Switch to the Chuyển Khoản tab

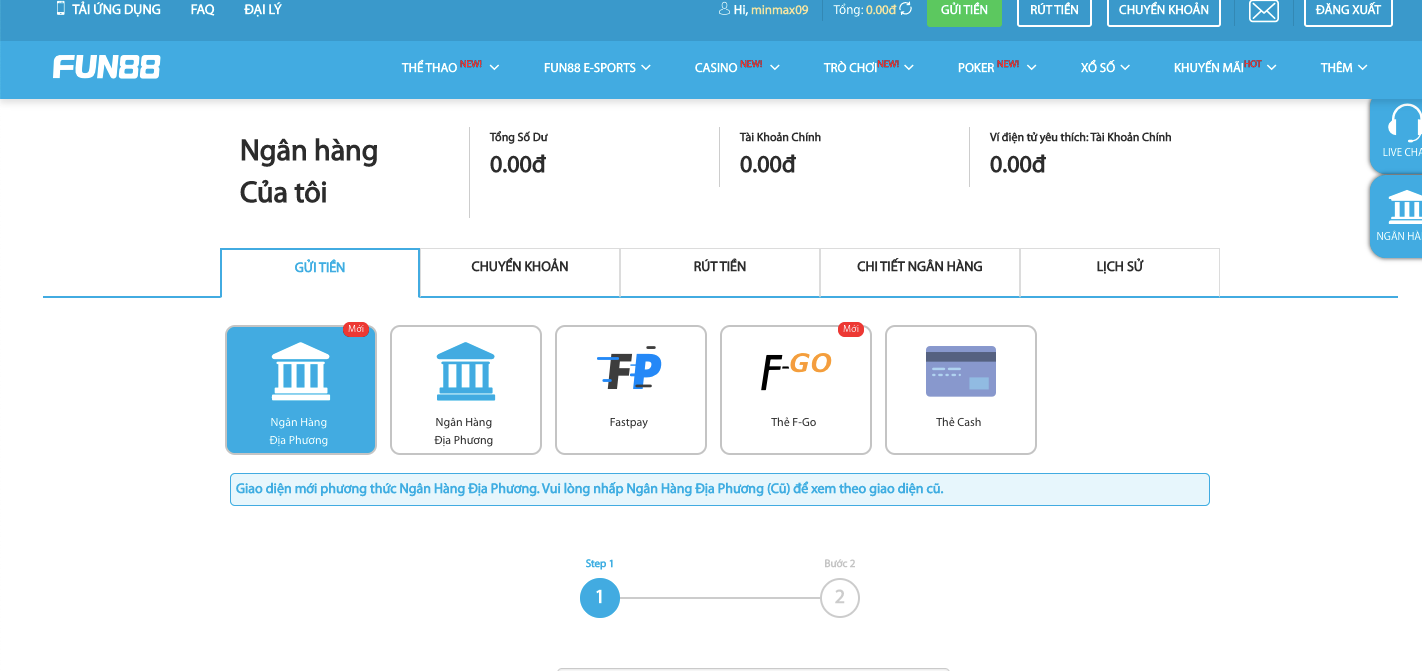pos(520,272)
